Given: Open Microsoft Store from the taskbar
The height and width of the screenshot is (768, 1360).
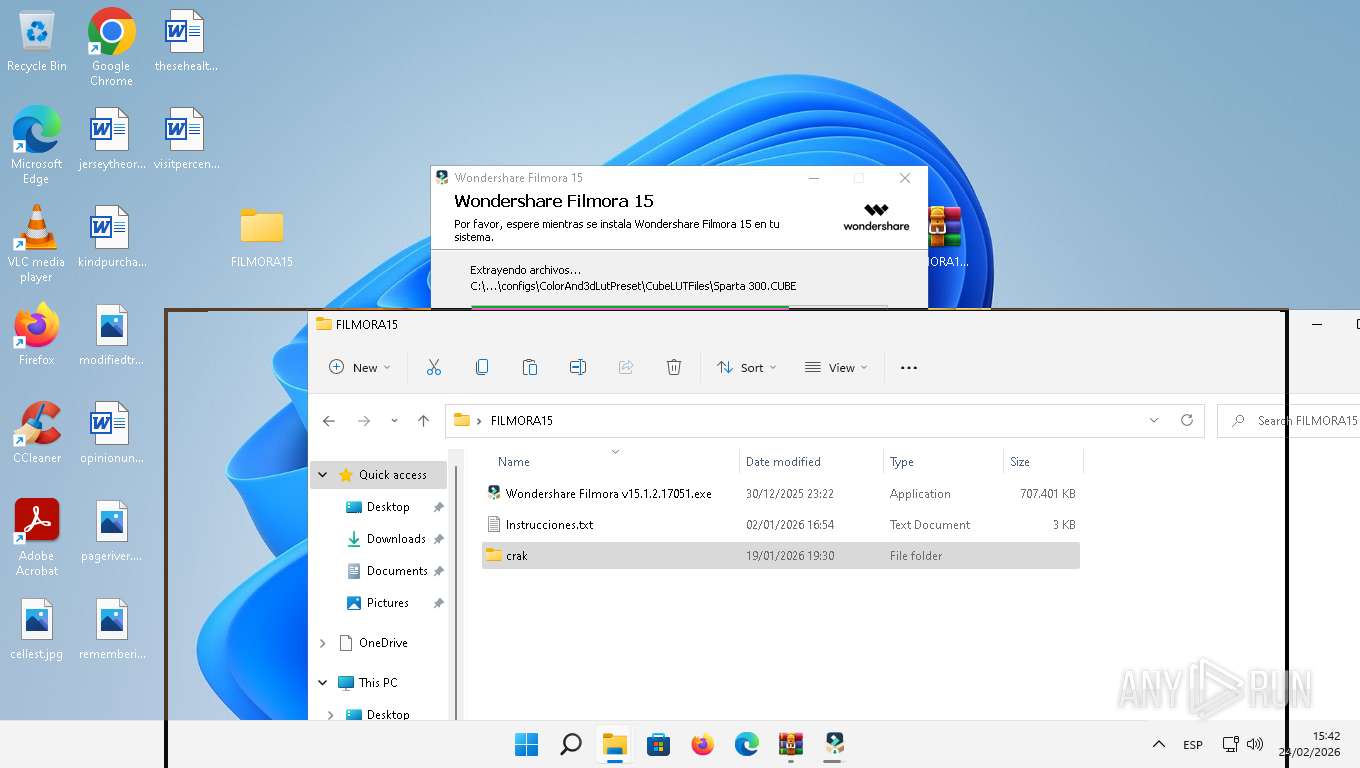Looking at the screenshot, I should 658,744.
